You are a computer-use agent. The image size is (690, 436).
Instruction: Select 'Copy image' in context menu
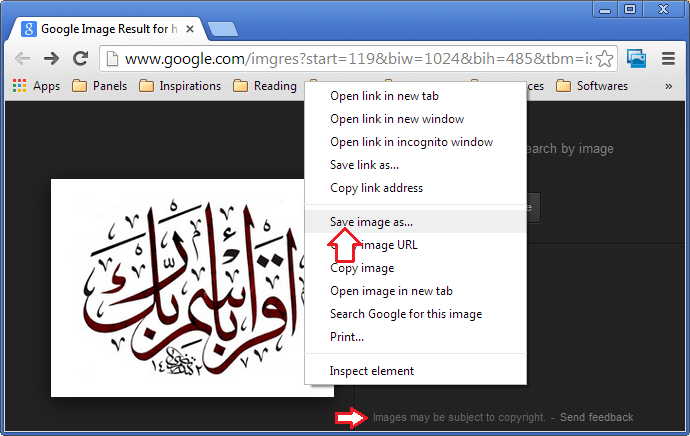click(362, 268)
